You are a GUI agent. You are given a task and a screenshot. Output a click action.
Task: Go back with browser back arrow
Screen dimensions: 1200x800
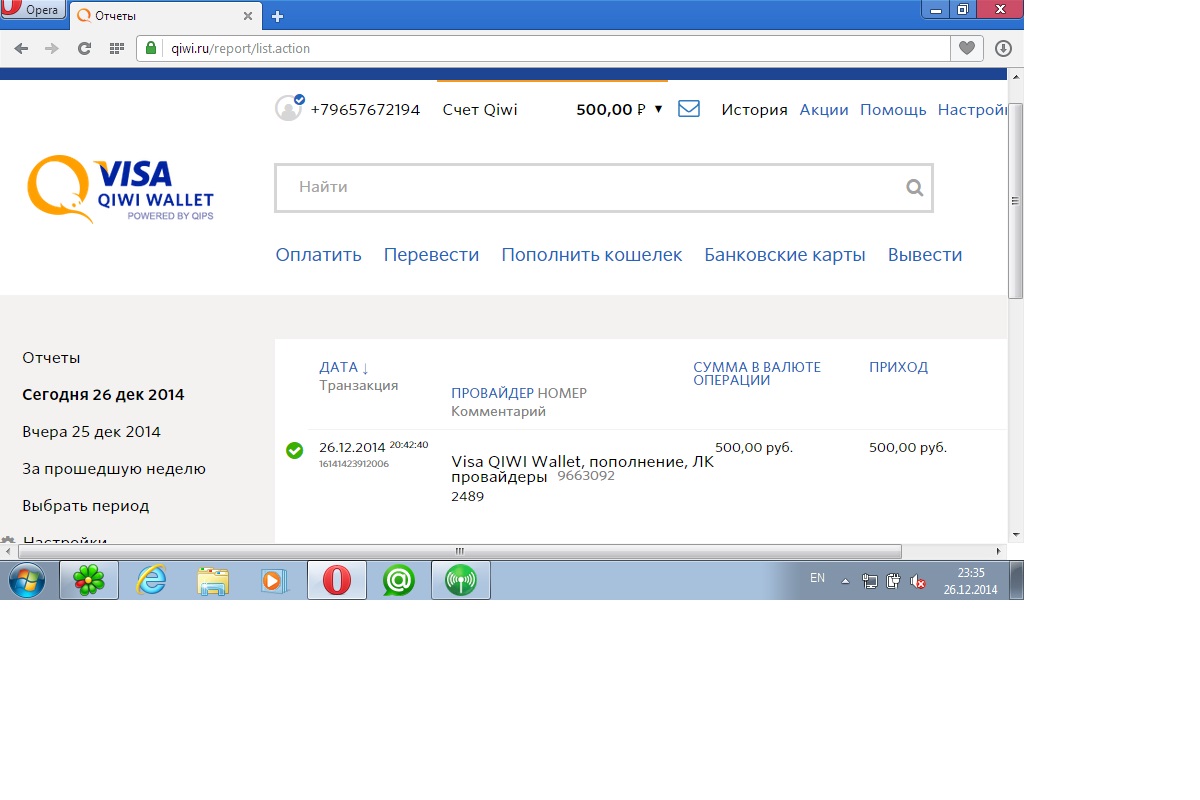(21, 48)
